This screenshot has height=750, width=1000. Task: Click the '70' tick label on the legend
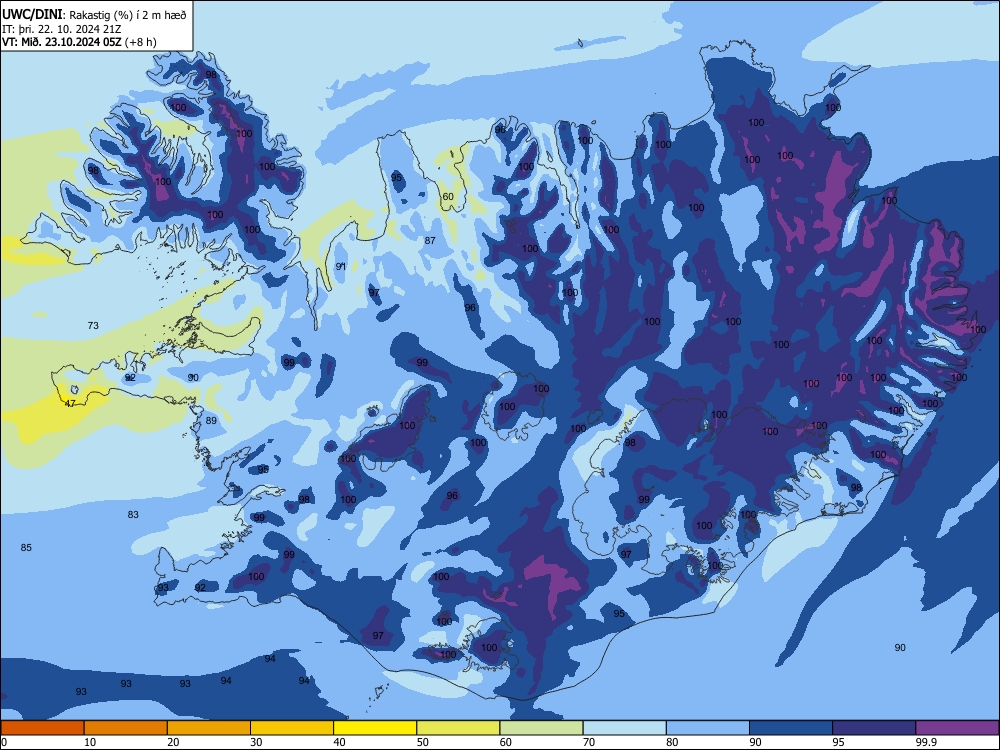coord(589,742)
